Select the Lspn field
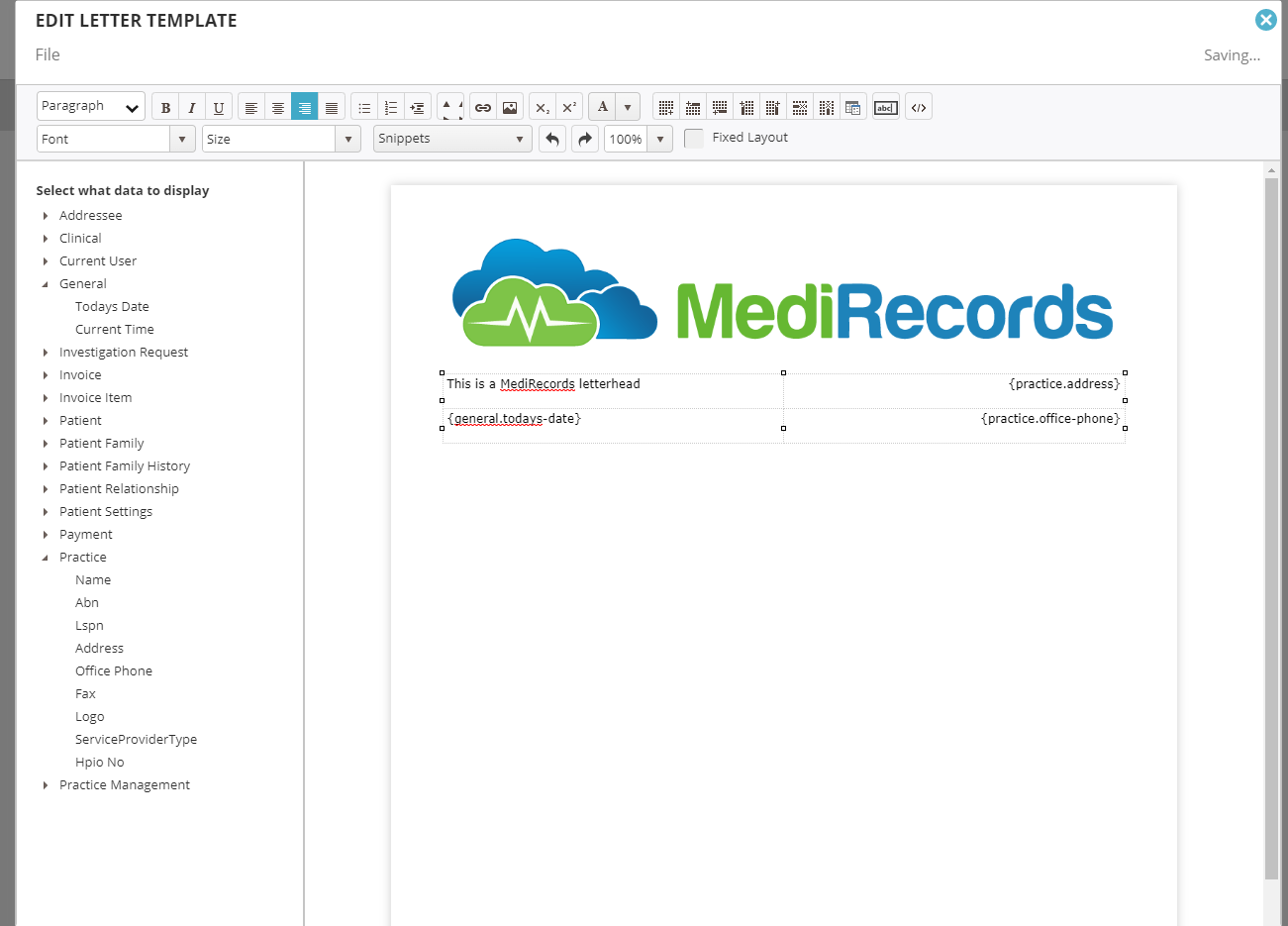 tap(89, 626)
